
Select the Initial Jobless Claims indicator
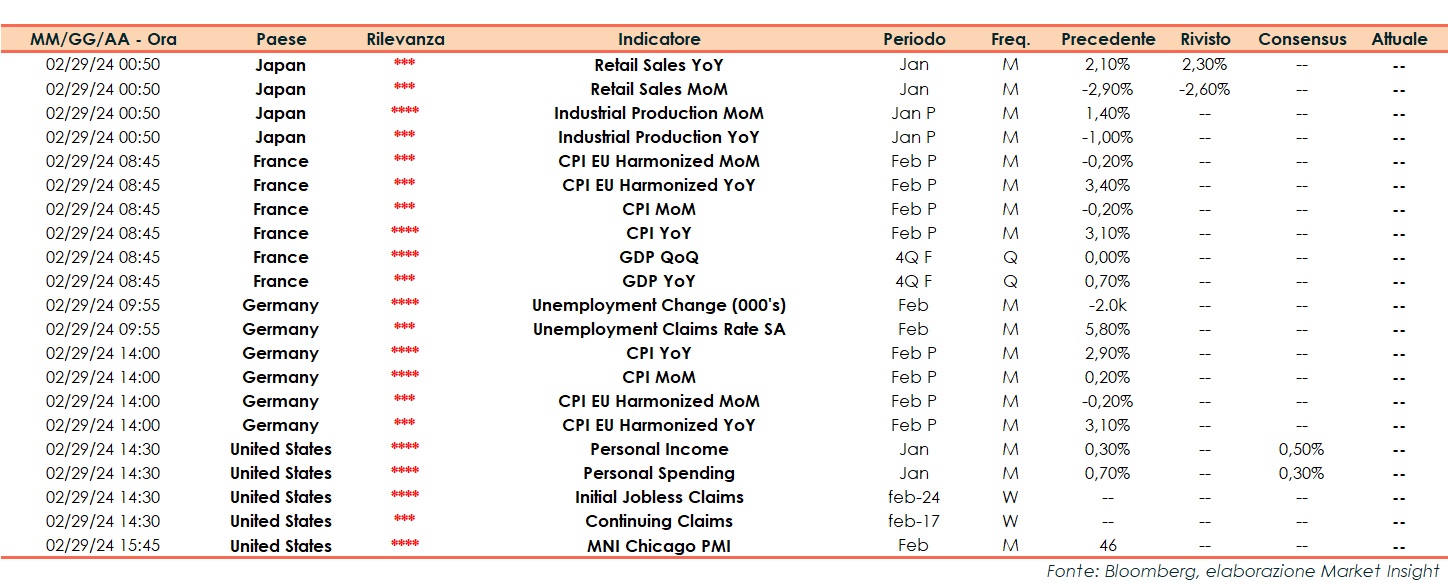point(659,497)
